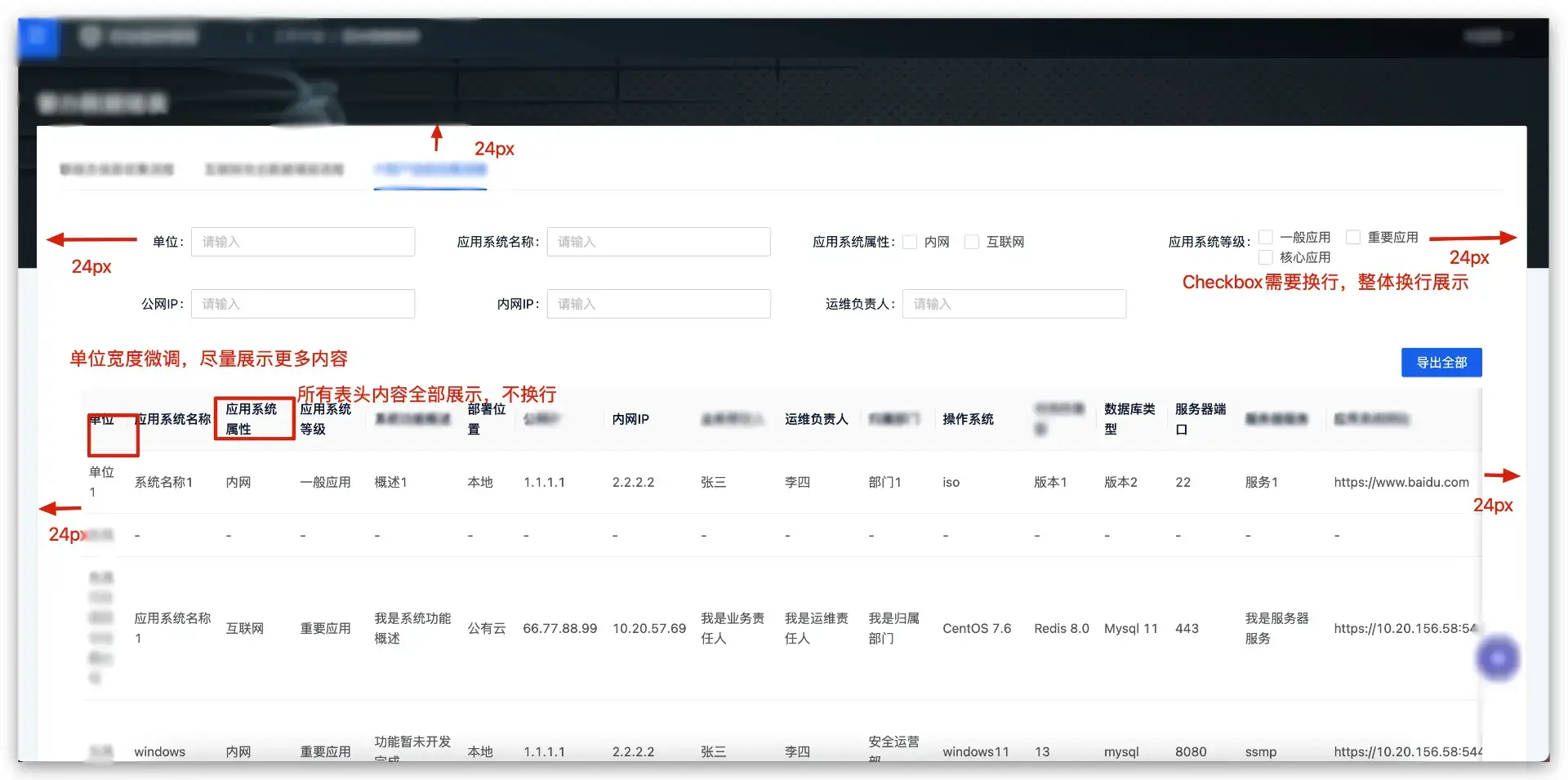Click the 443 port cell

coord(1187,628)
